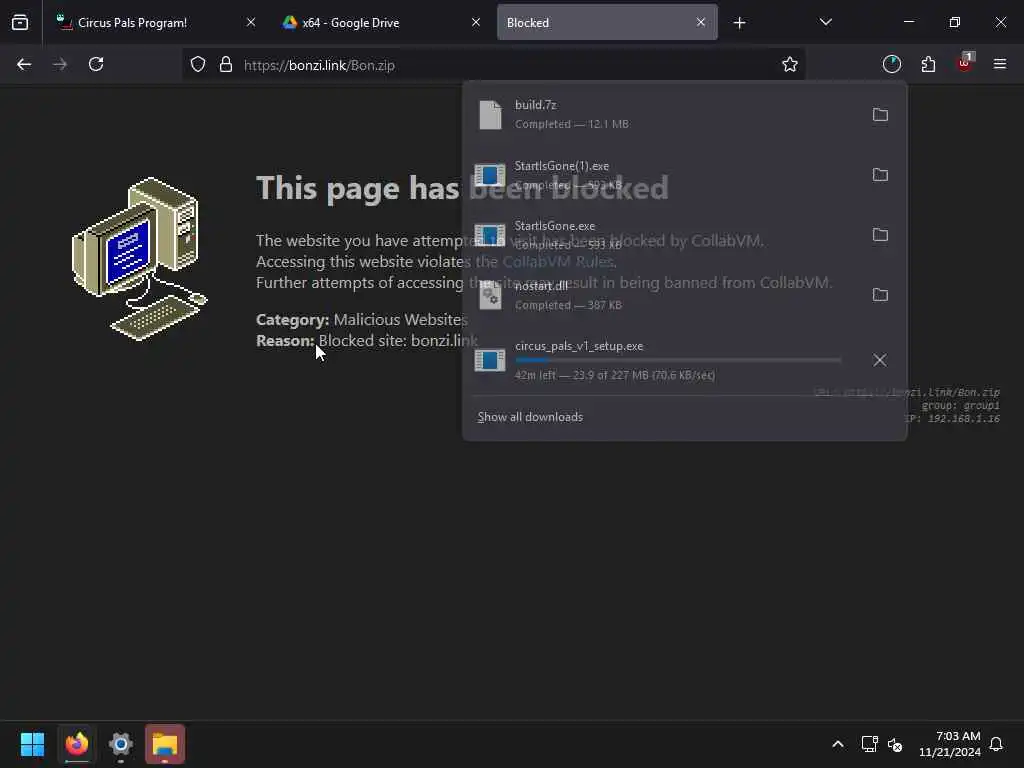Close the Circus Pals Program! tab

click(251, 23)
